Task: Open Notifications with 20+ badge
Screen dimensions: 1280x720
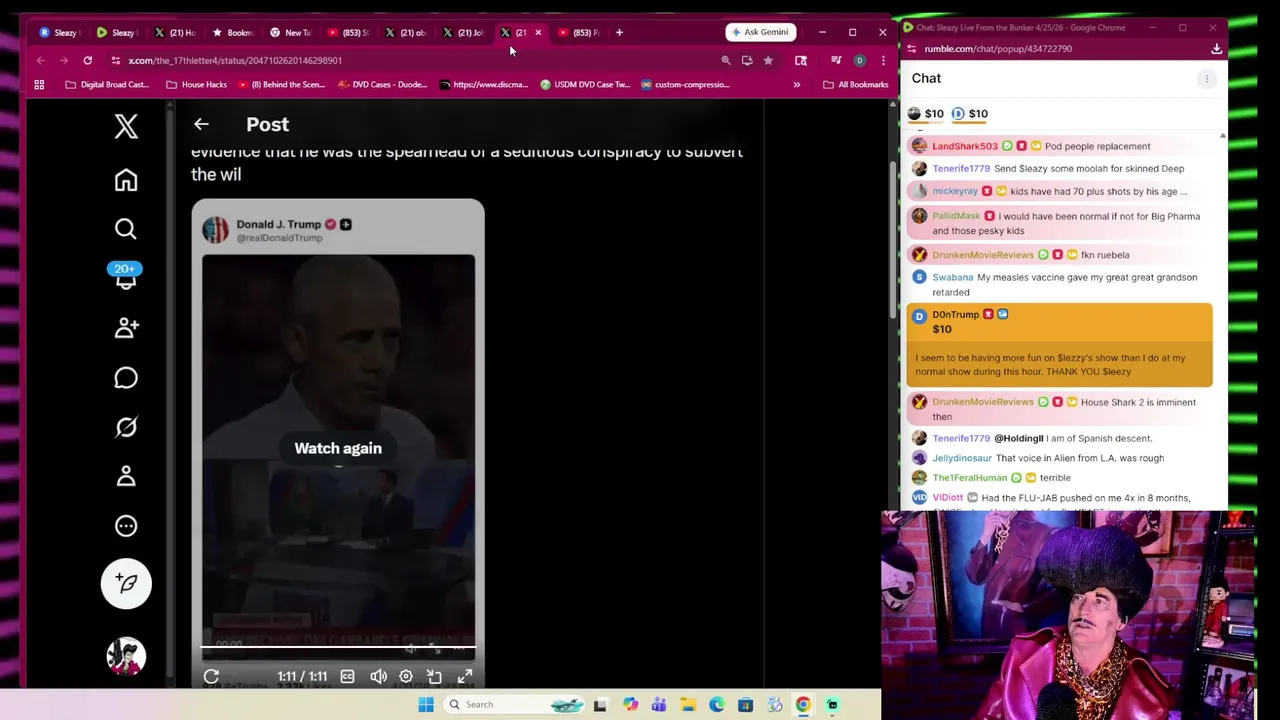Action: pyautogui.click(x=125, y=276)
